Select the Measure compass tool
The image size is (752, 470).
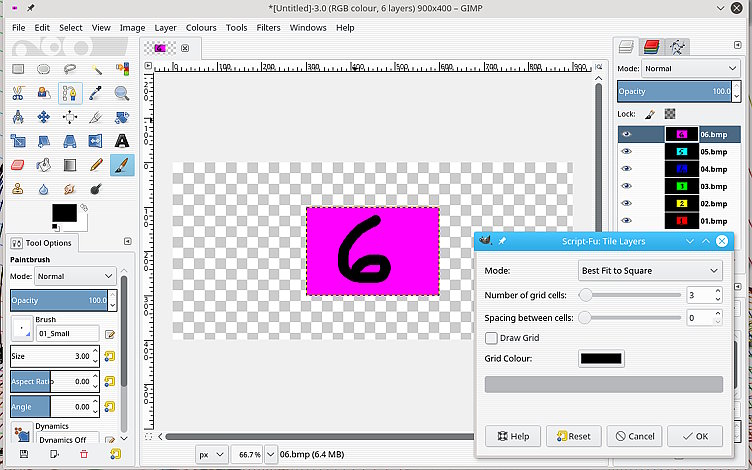[x=18, y=117]
